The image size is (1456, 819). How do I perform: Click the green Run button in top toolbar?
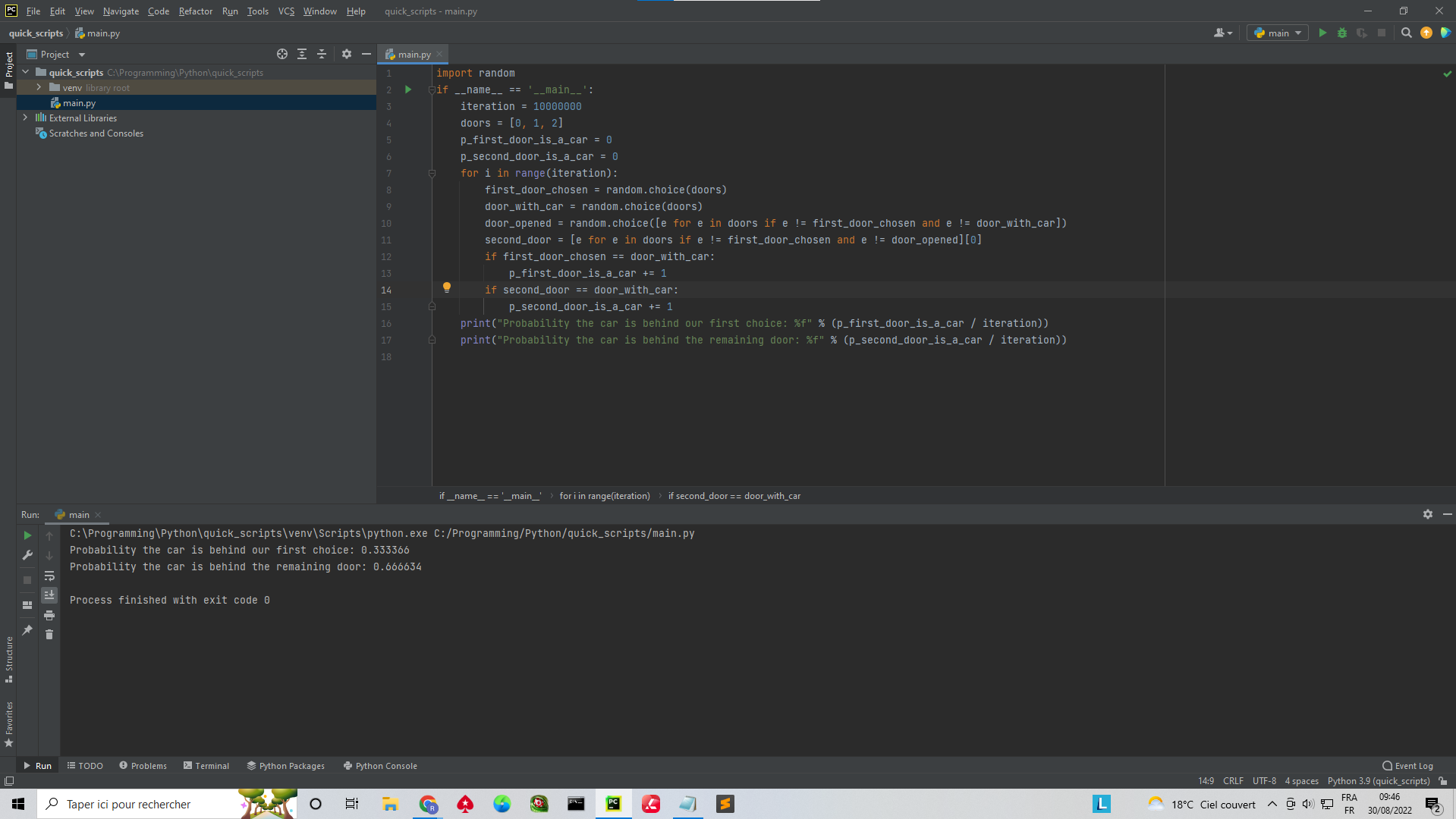click(x=1322, y=33)
